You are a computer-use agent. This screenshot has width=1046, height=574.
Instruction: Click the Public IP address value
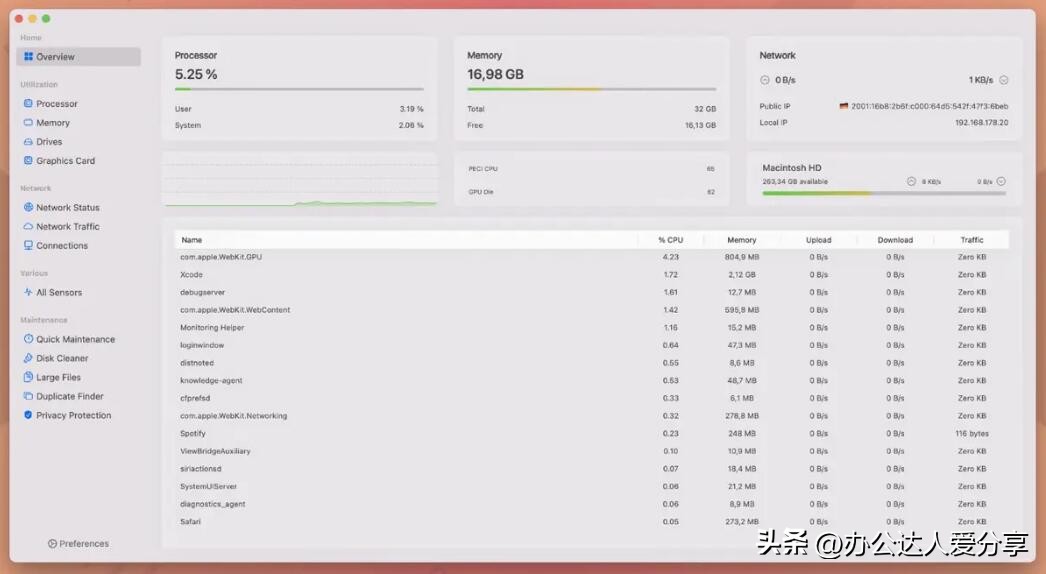tap(929, 106)
